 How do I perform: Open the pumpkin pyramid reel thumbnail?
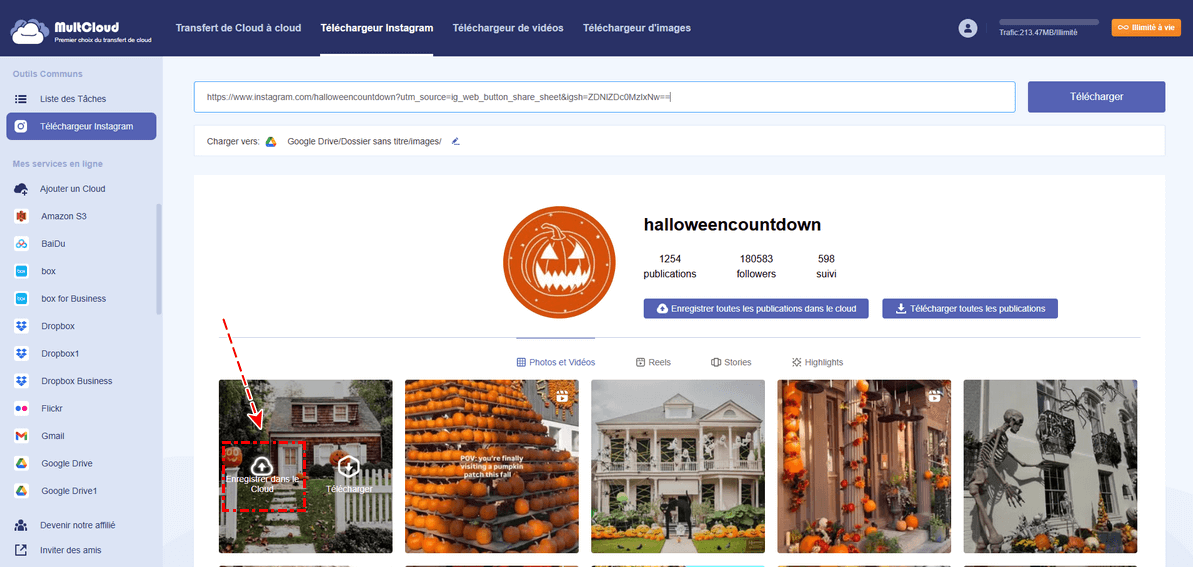point(492,467)
